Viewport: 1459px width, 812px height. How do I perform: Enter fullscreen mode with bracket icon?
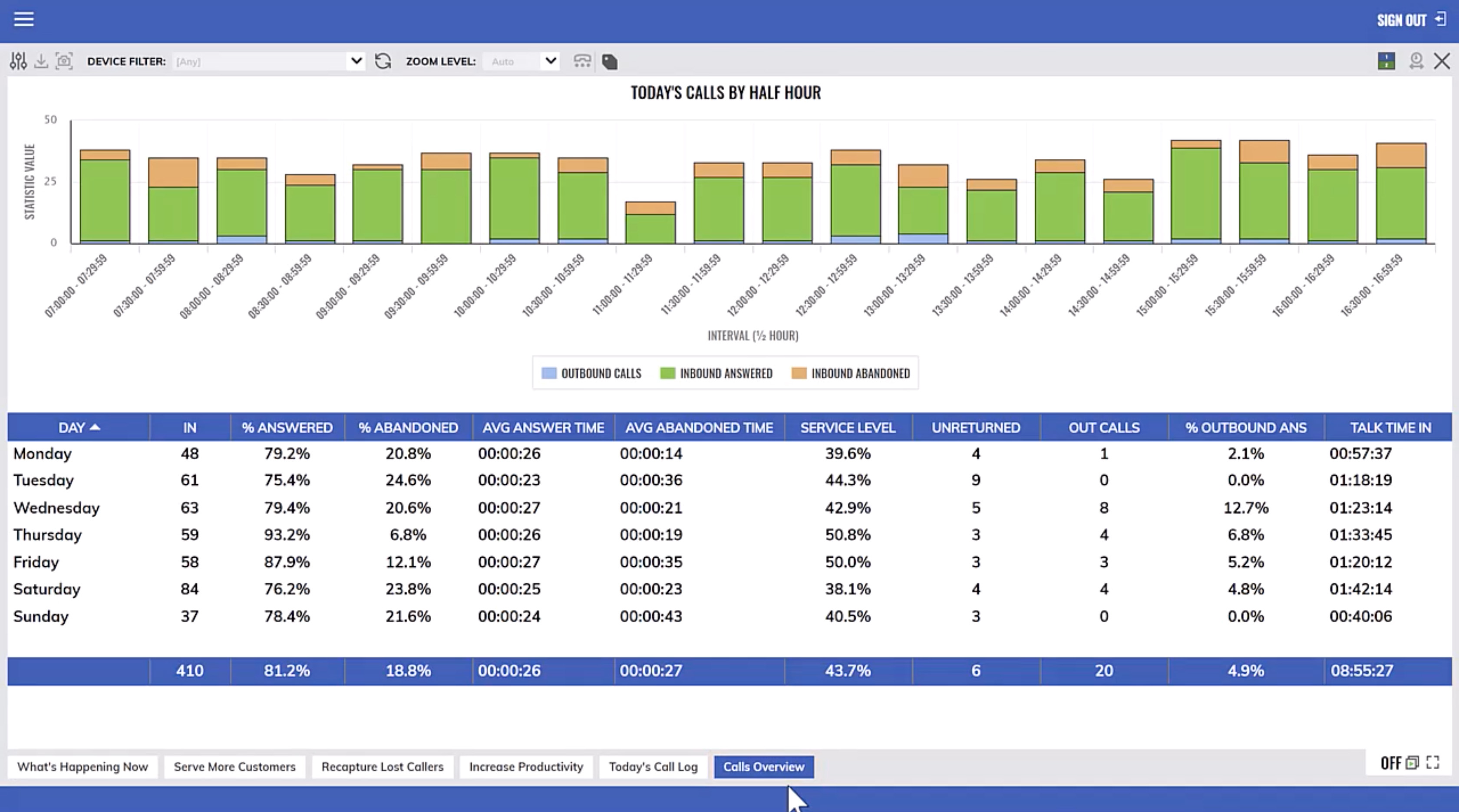pyautogui.click(x=1433, y=763)
